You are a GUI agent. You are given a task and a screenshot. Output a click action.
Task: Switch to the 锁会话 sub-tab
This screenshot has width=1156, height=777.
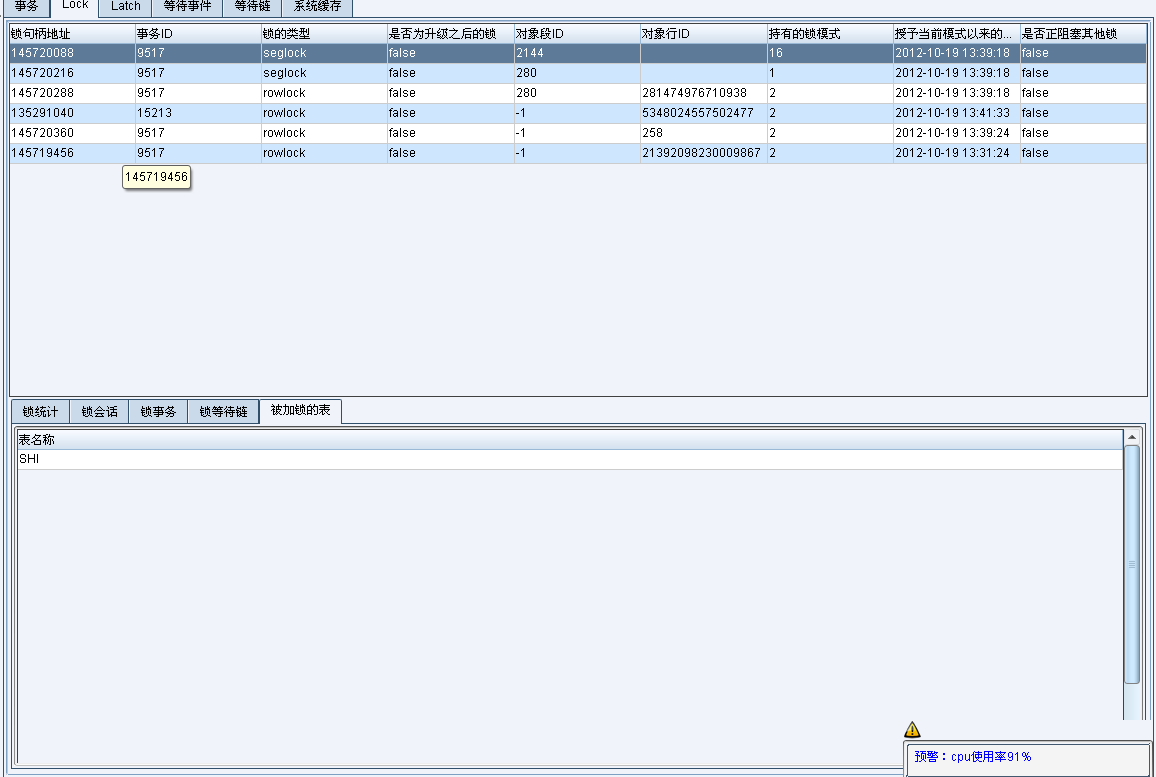click(x=99, y=412)
